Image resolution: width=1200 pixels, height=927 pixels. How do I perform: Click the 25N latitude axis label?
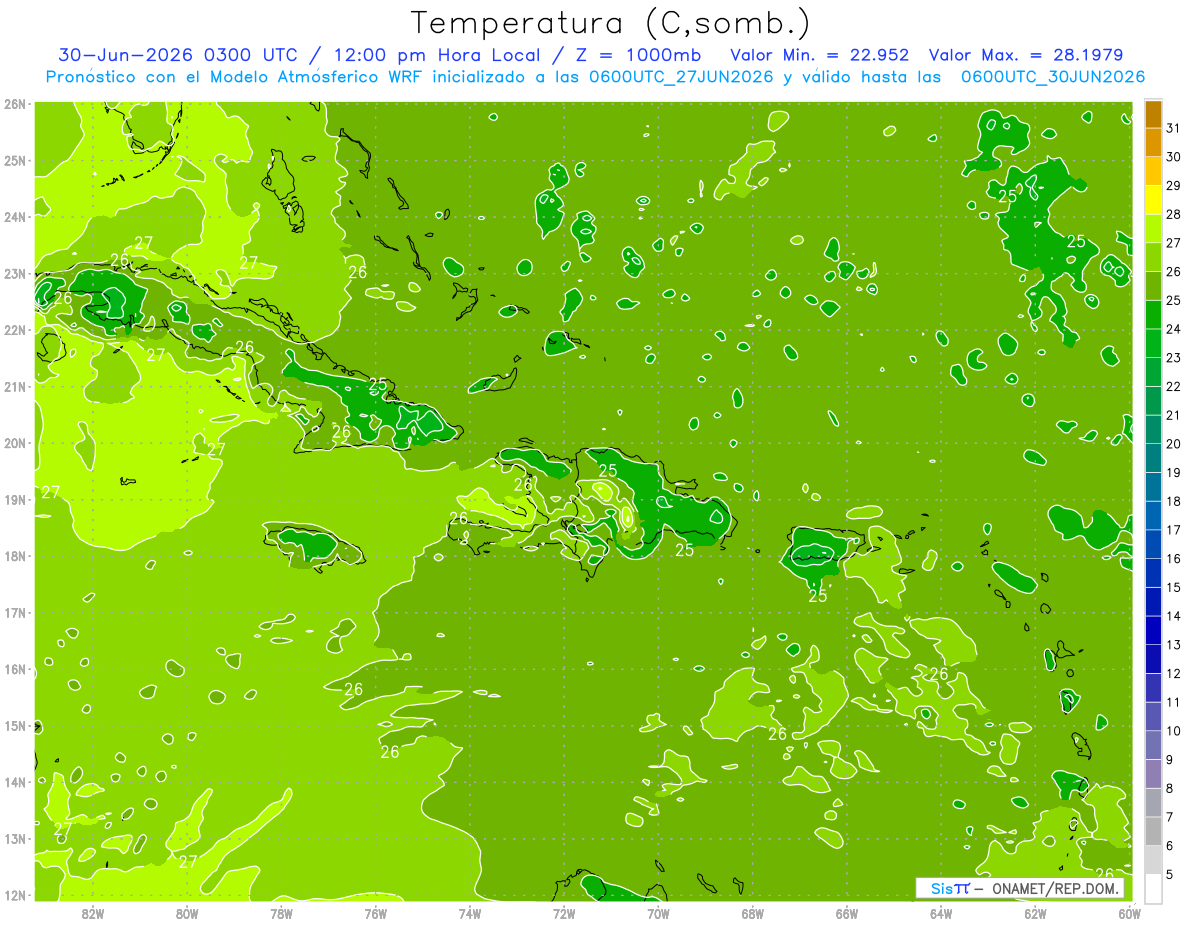coord(15,161)
